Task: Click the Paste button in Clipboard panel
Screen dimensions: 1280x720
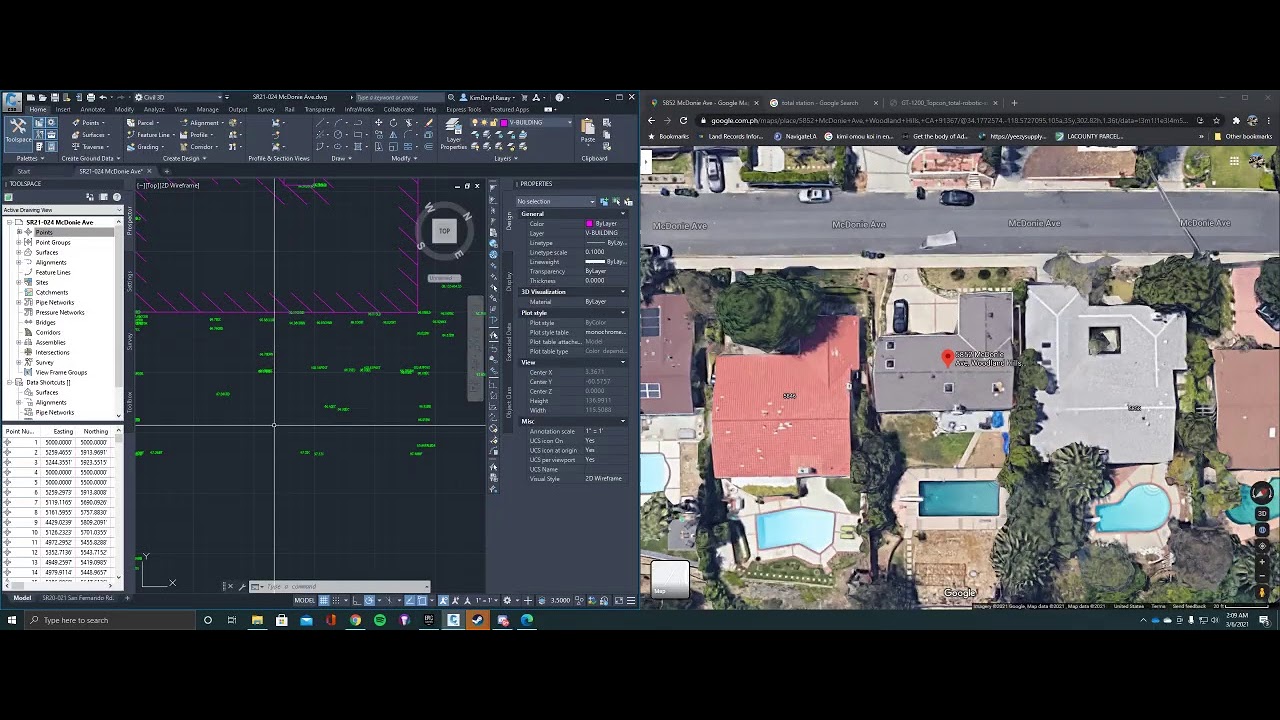Action: tap(588, 131)
